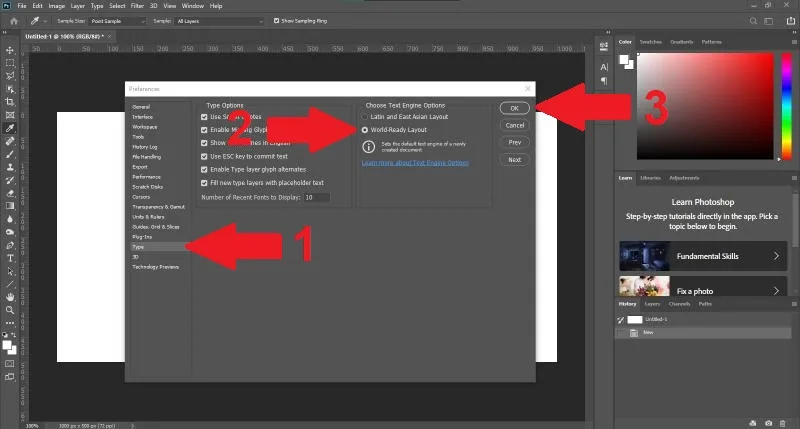The image size is (800, 429).
Task: Select the Horizontal Type tool
Action: coord(10,259)
